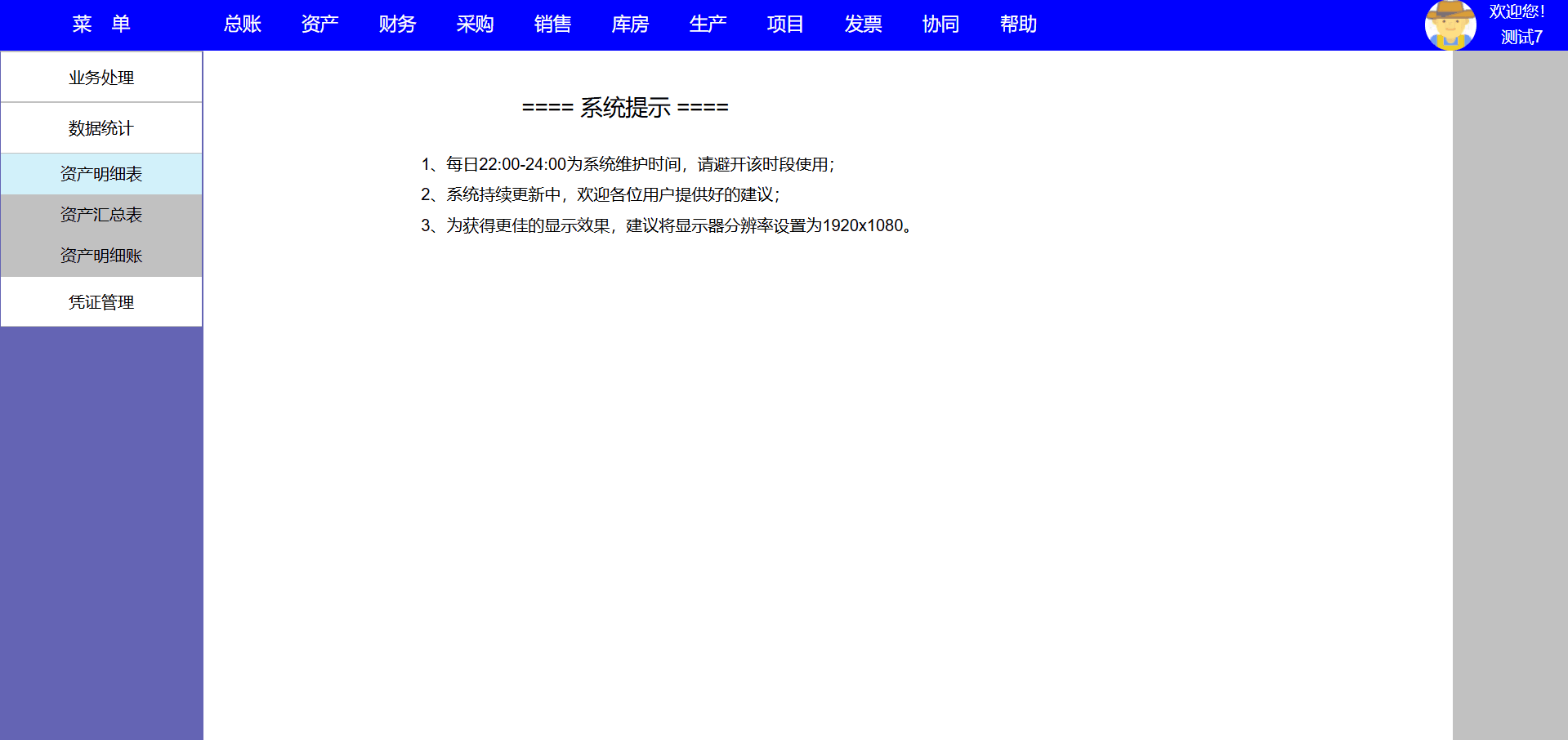Image resolution: width=1568 pixels, height=740 pixels.
Task: Select the 协同 menu
Action: pos(940,25)
